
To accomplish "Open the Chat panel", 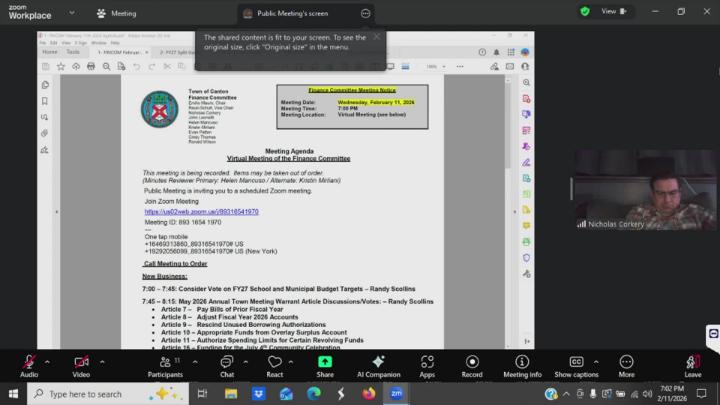I will click(x=226, y=362).
